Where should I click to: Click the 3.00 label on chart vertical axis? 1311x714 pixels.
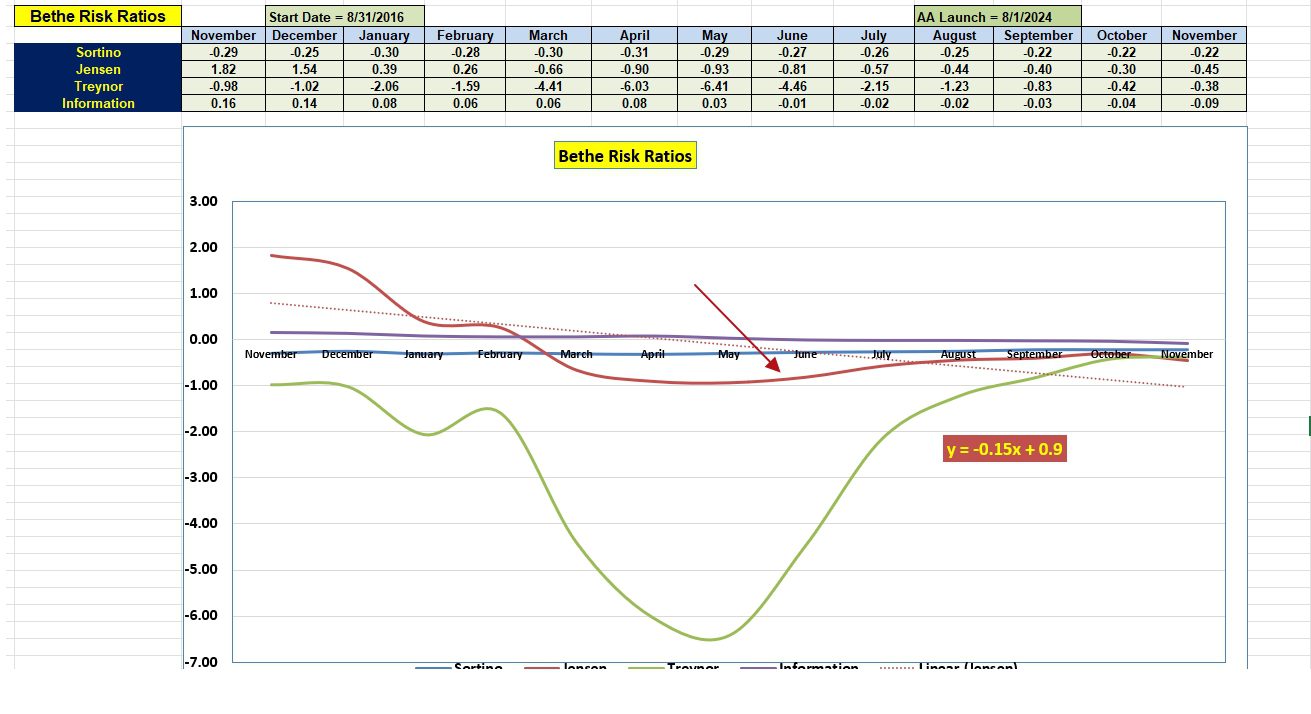tap(203, 201)
